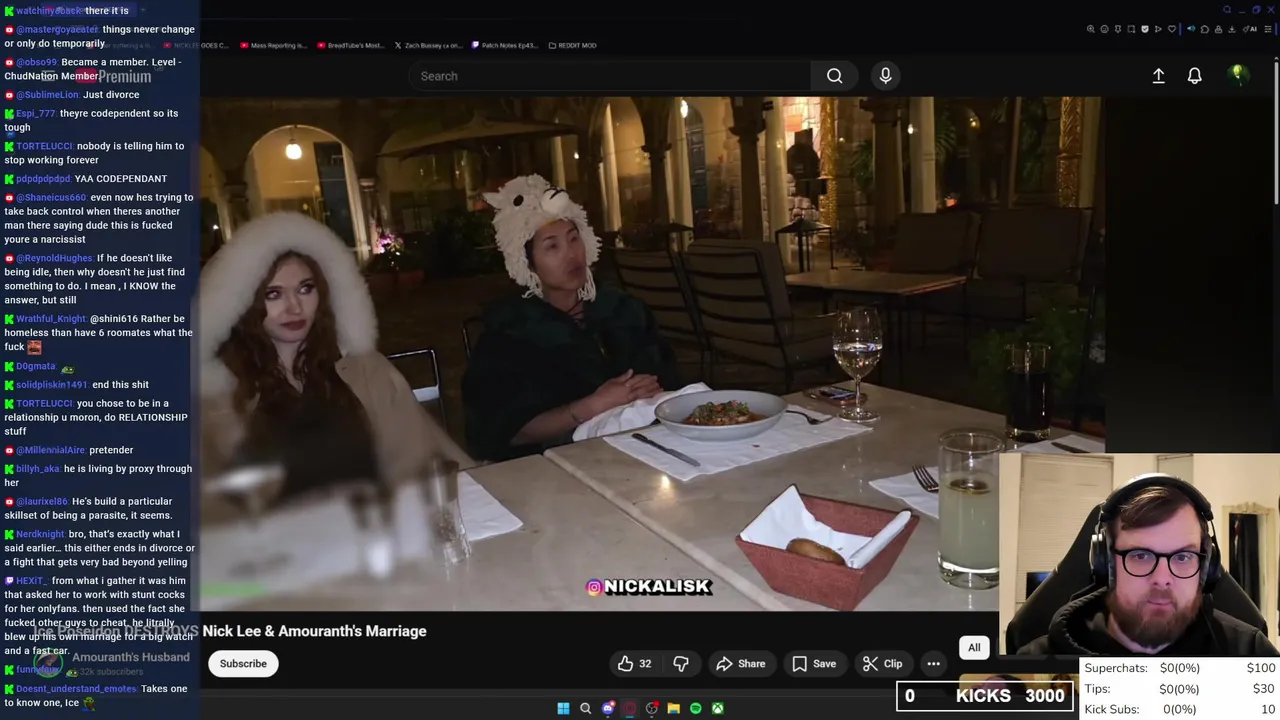Open more actions three-dot menu
Screen dimensions: 1280x720
click(x=933, y=663)
